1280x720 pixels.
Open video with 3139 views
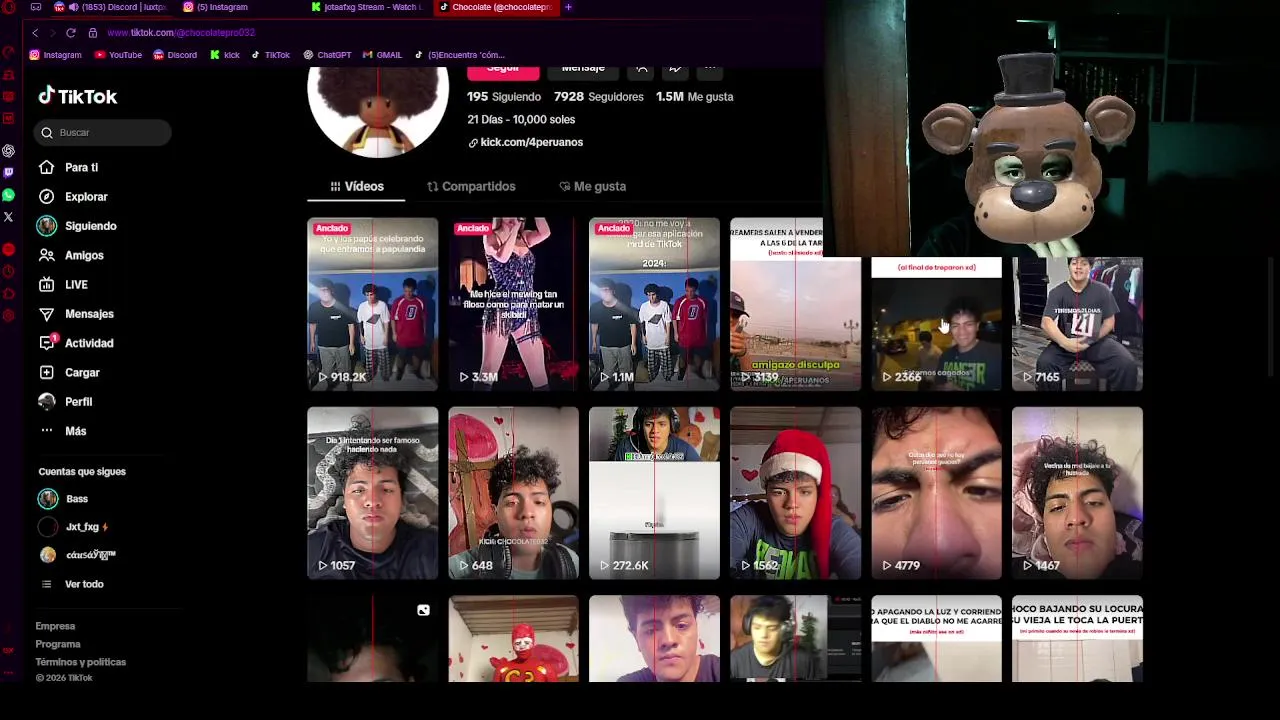(x=795, y=304)
